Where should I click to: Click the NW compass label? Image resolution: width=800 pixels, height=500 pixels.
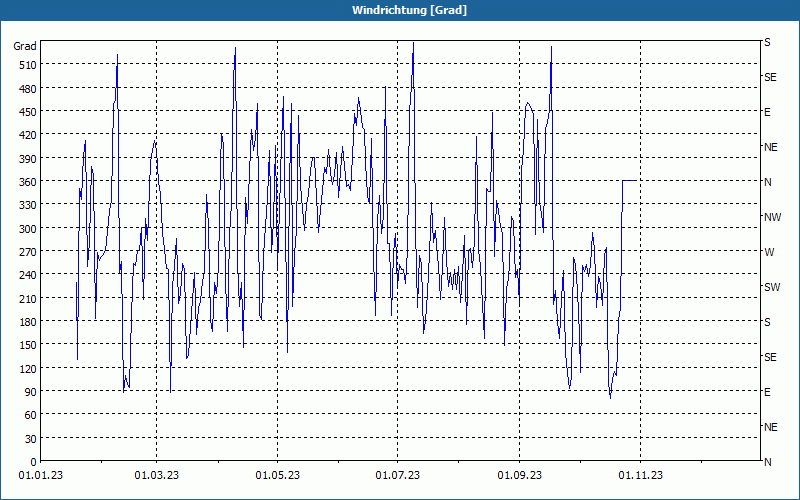(772, 217)
